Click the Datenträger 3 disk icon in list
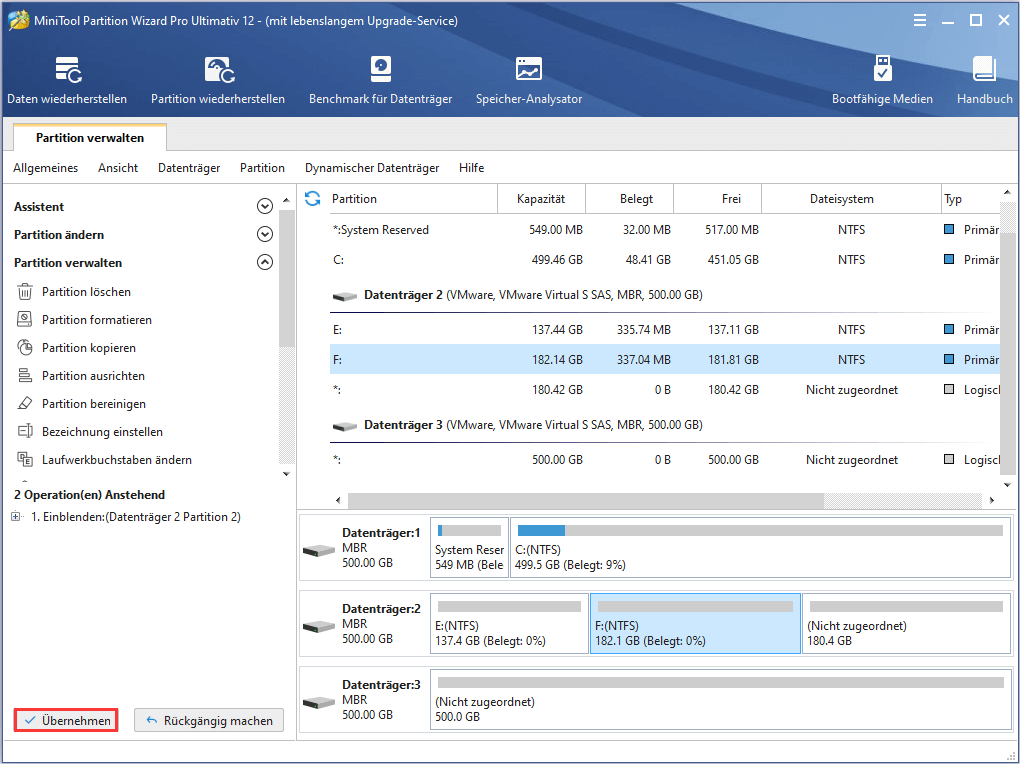The width and height of the screenshot is (1020, 764). click(x=345, y=426)
